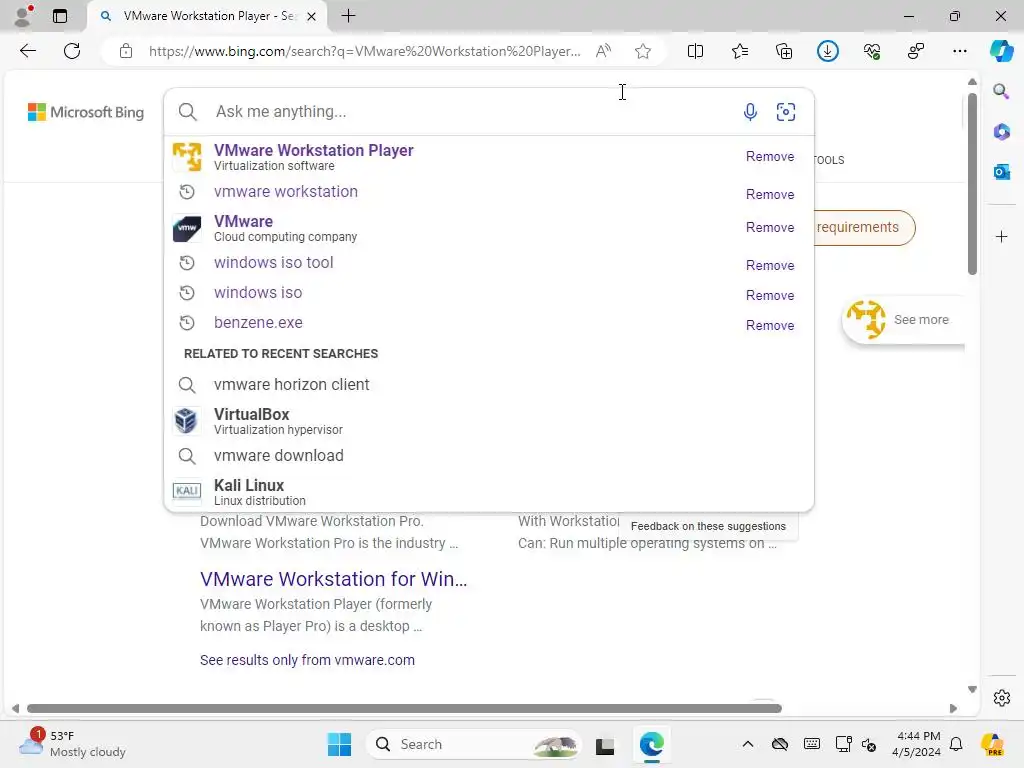Remove windows iso history entry
The width and height of the screenshot is (1024, 768).
[x=770, y=295]
